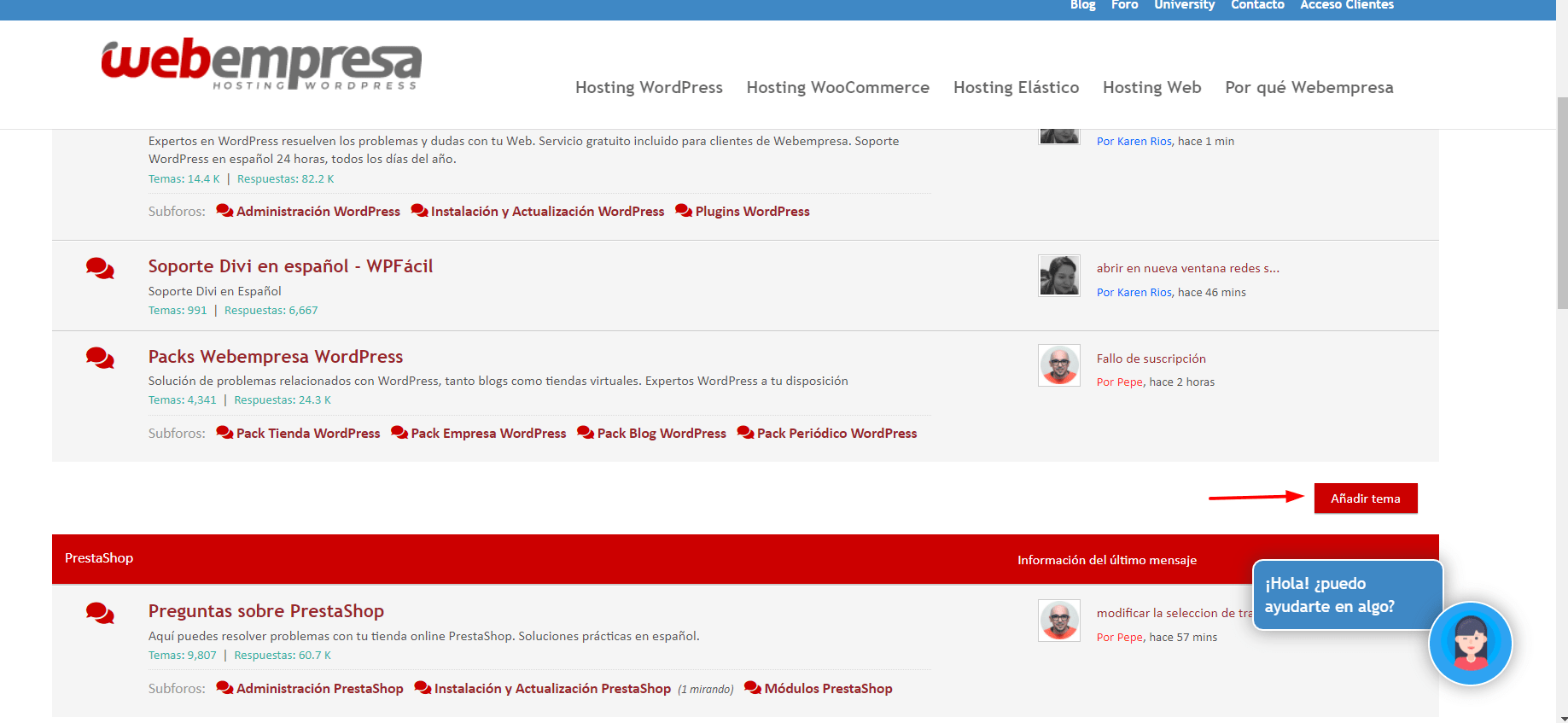Click 'Temas: 4,341' under Packs Webempresa
The height and width of the screenshot is (723, 1568).
click(x=183, y=400)
